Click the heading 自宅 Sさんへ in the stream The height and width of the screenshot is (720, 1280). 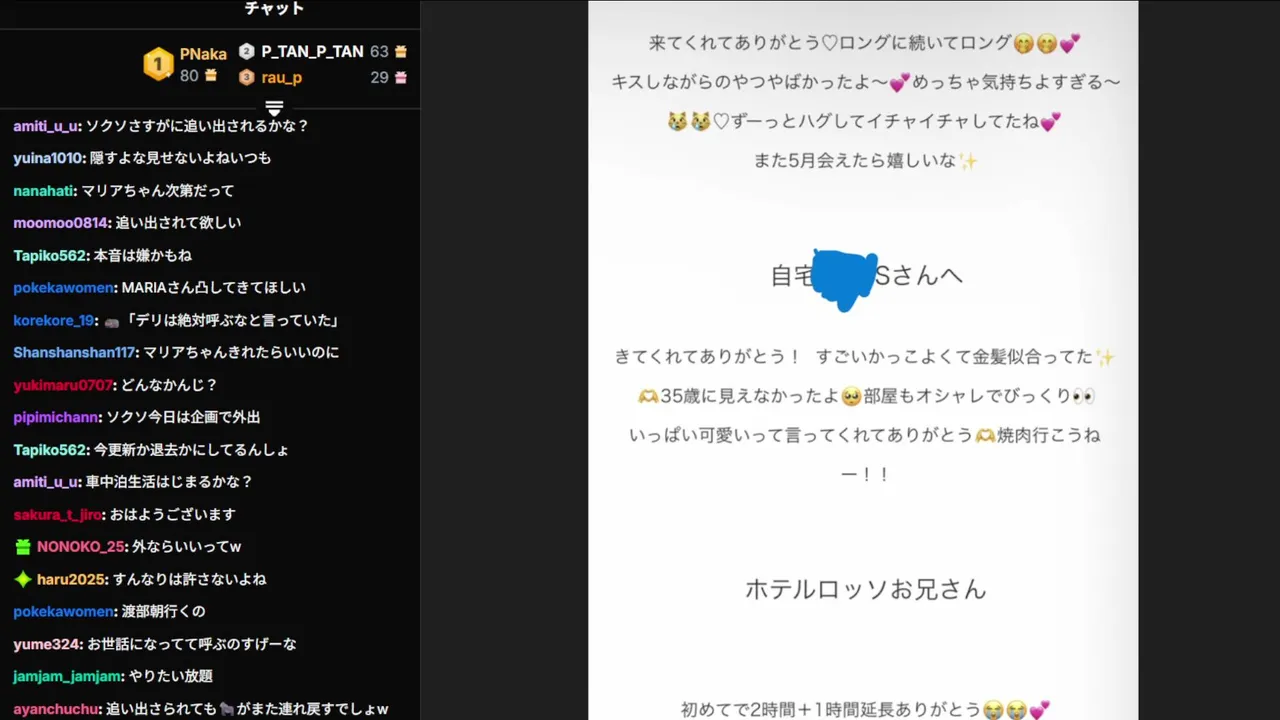[x=866, y=276]
